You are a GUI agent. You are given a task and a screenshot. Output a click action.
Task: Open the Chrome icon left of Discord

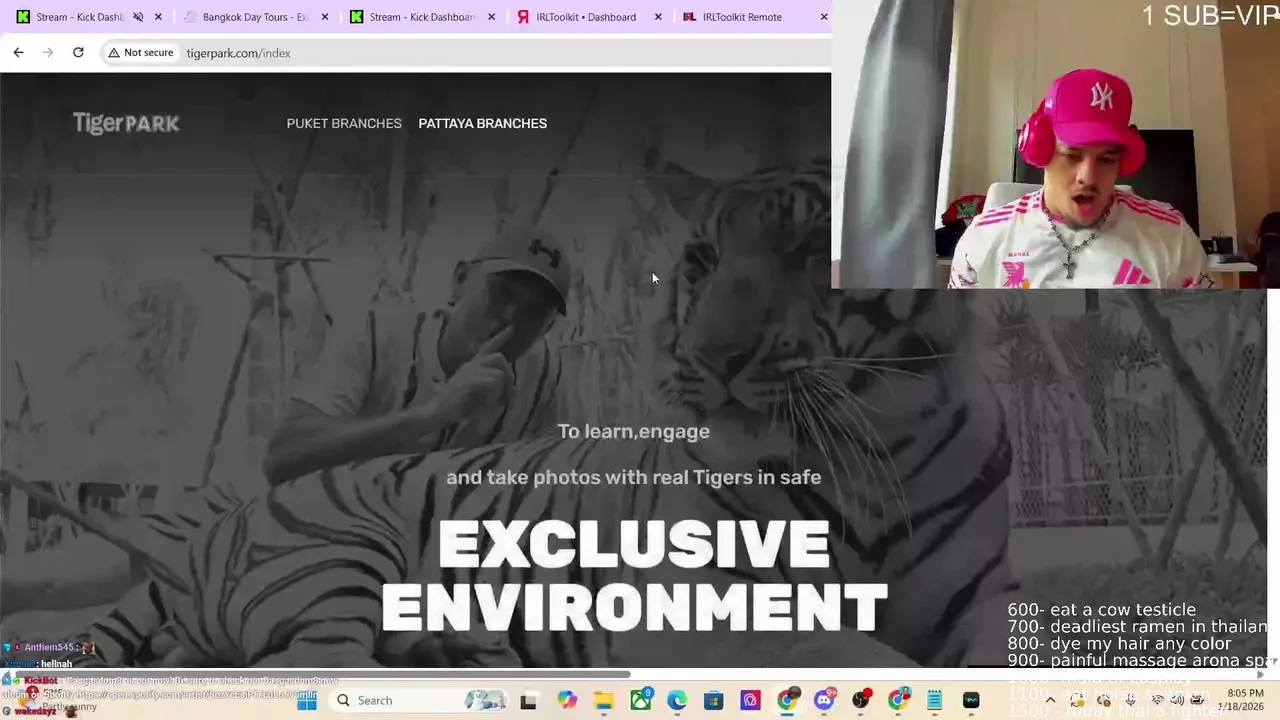[788, 701]
